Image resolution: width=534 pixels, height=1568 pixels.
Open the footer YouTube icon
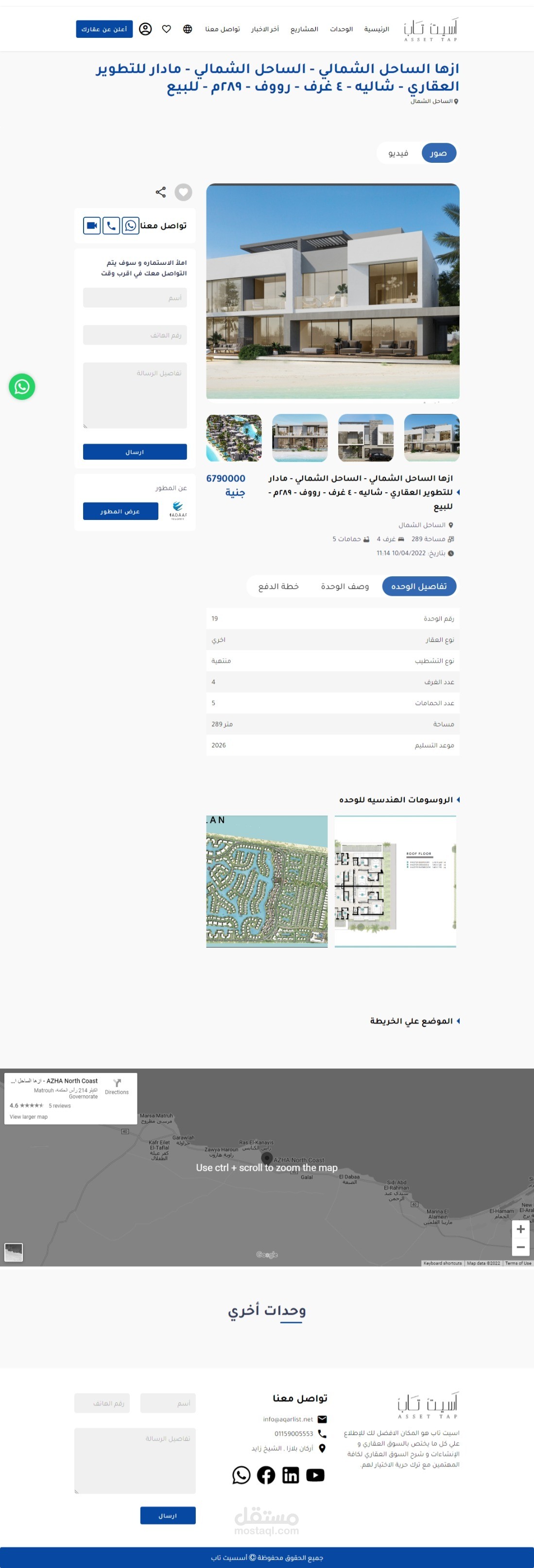click(x=315, y=1474)
